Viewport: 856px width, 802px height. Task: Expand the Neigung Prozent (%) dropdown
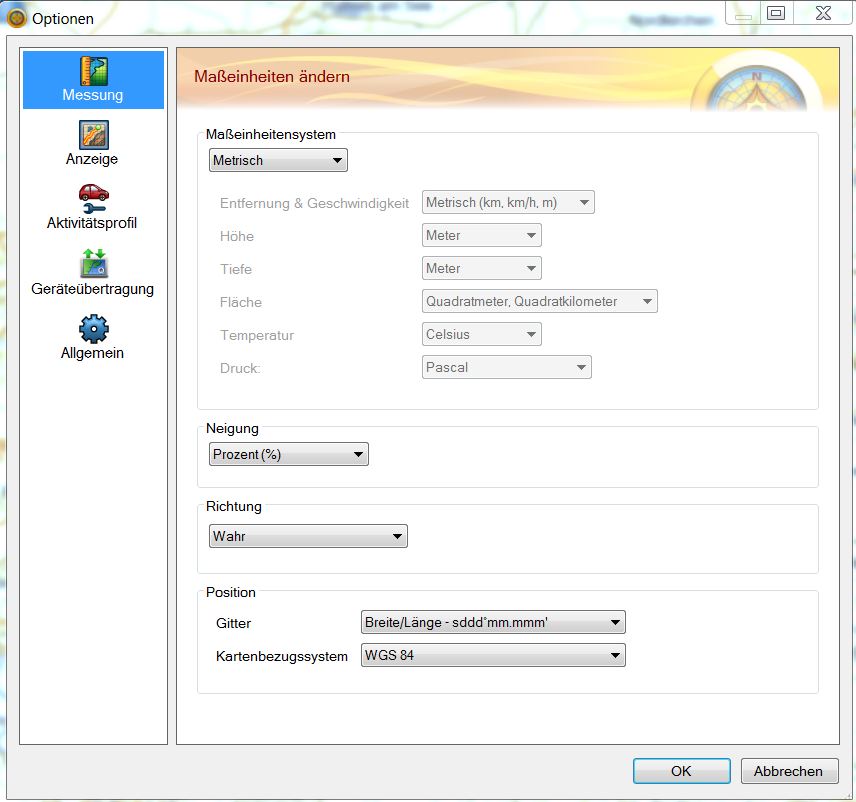pos(289,455)
